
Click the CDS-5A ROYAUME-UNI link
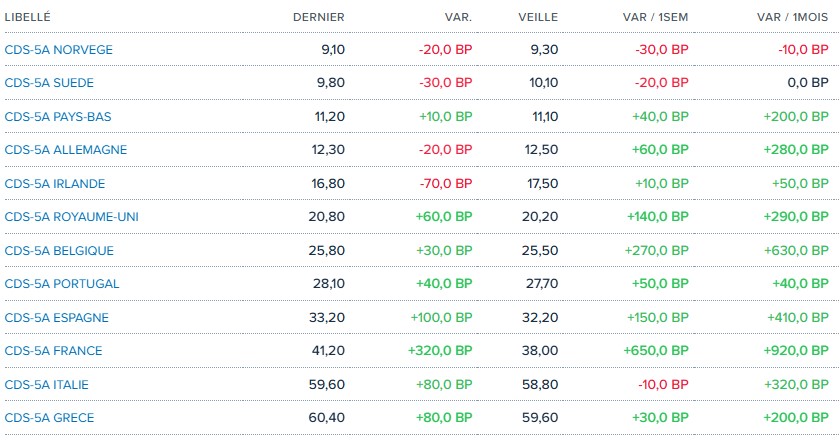point(71,217)
